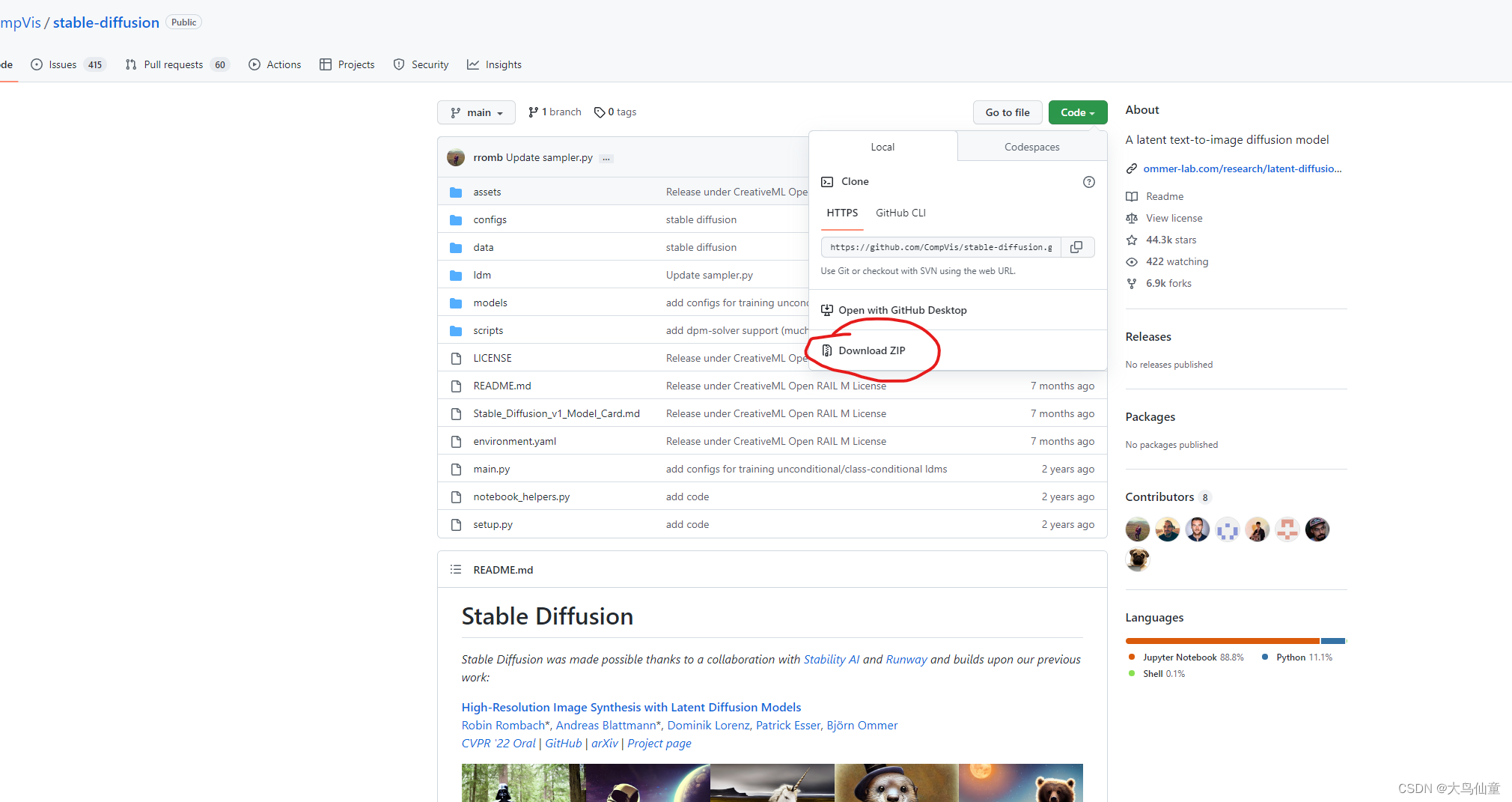1512x802 pixels.
Task: Click the Python language entry
Action: coord(1297,657)
